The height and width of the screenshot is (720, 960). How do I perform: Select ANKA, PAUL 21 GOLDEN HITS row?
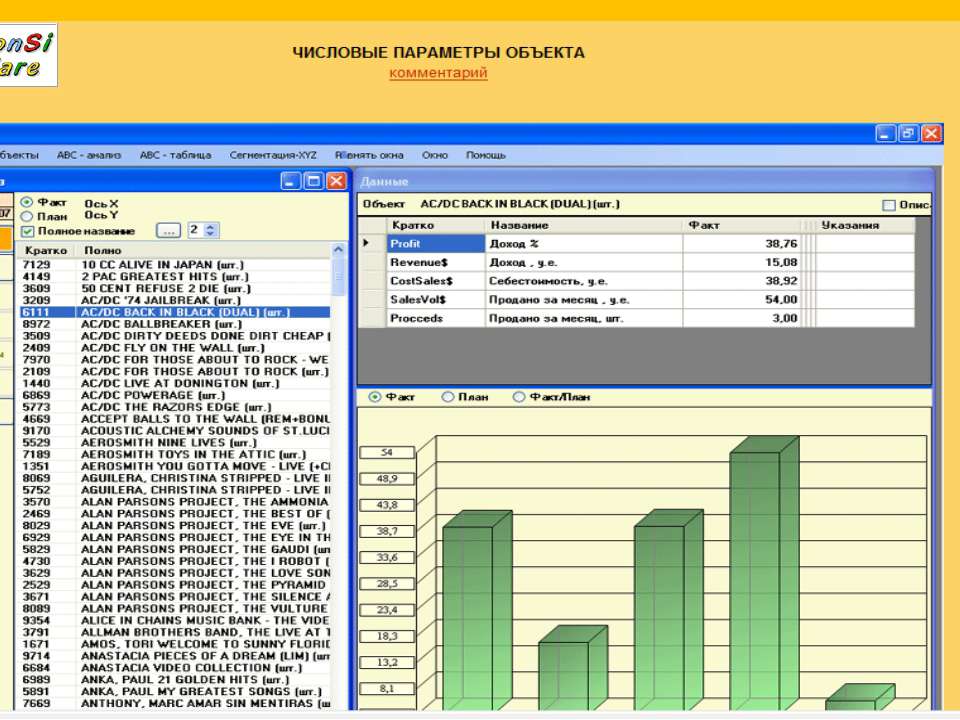(174, 680)
